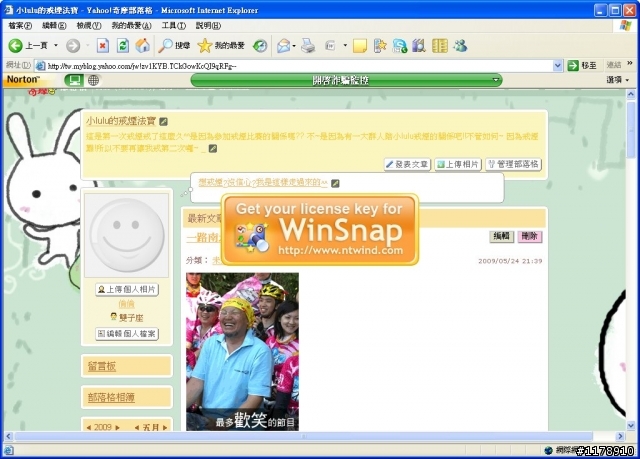Click the horizontal scrollbar right arrow

(x=620, y=436)
